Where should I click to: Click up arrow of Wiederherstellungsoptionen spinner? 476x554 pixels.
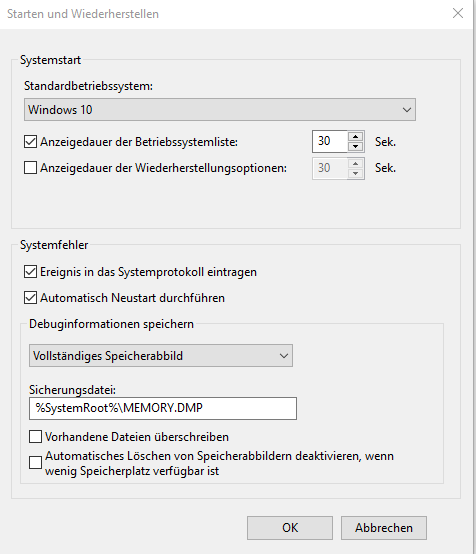tap(355, 163)
